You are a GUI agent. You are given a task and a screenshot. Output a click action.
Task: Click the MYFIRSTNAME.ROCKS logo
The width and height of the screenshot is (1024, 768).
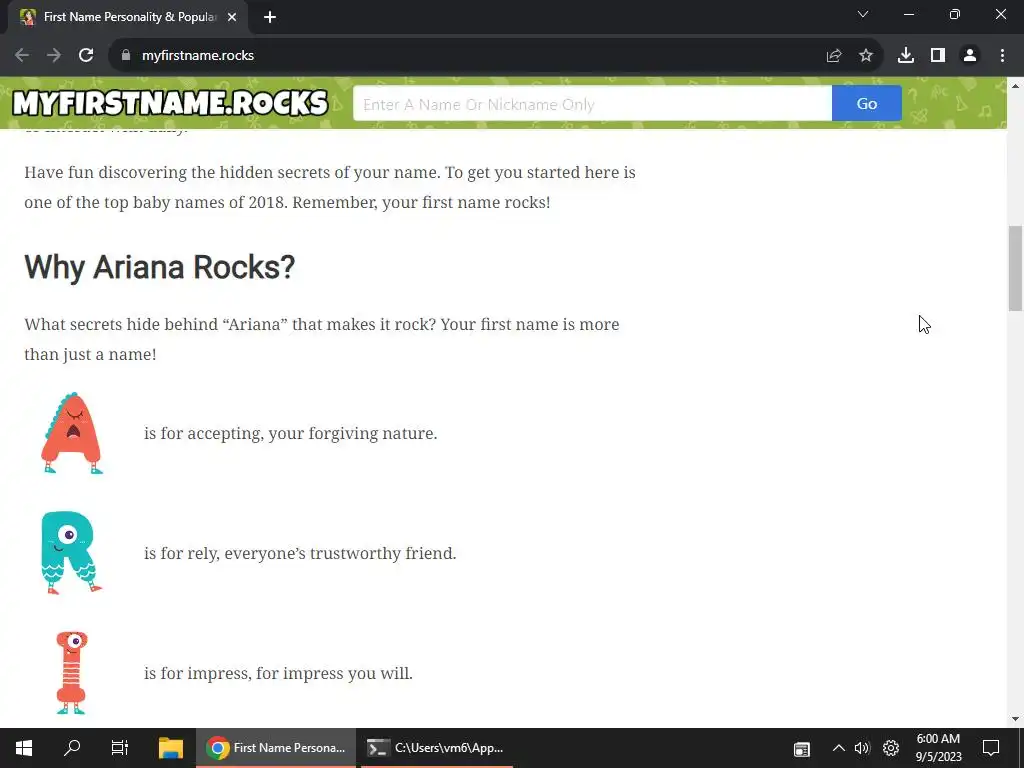pos(170,103)
